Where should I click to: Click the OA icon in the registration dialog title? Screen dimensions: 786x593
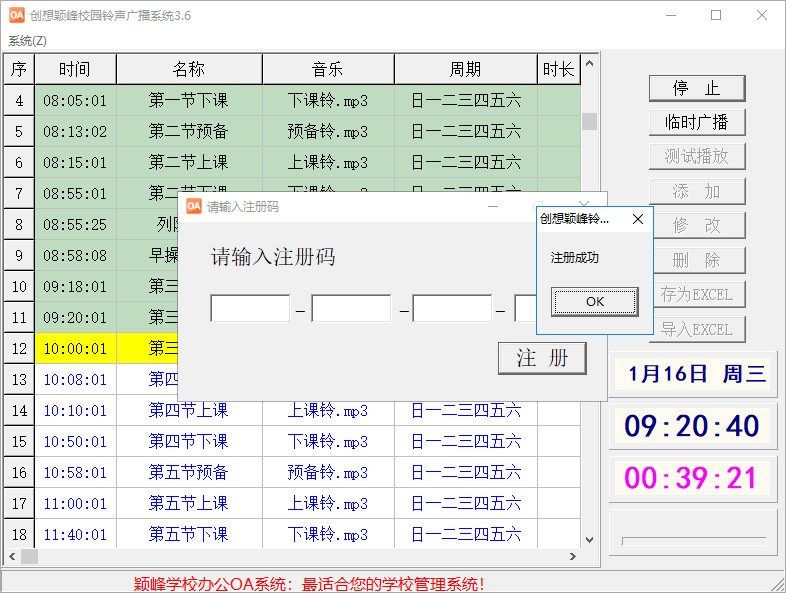(x=194, y=206)
